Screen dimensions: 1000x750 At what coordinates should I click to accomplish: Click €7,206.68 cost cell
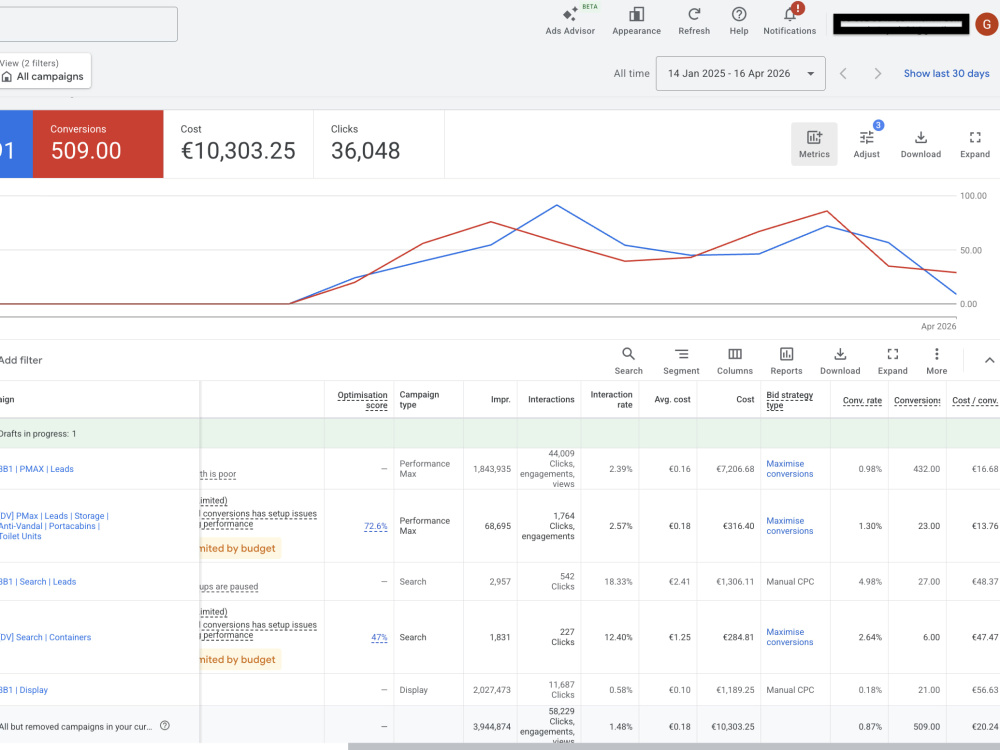pyautogui.click(x=735, y=469)
